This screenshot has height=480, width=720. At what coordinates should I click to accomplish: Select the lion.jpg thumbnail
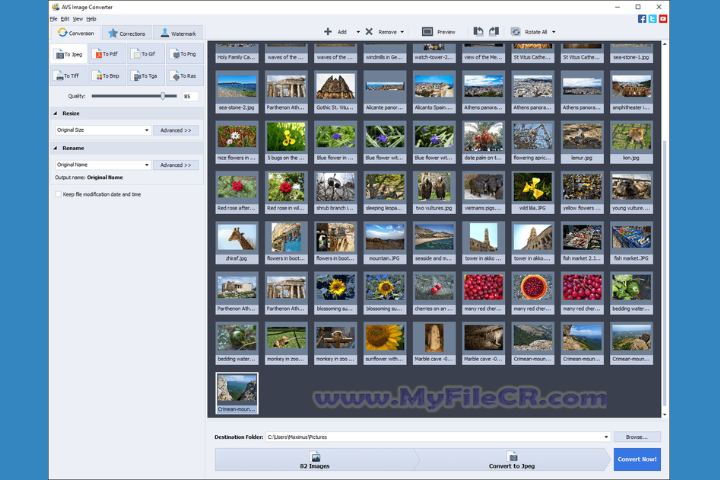(x=631, y=142)
